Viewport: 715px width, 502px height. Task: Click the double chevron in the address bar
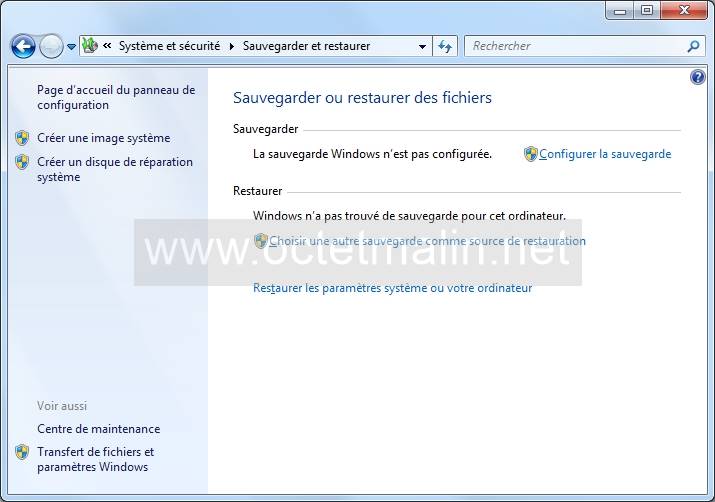107,46
